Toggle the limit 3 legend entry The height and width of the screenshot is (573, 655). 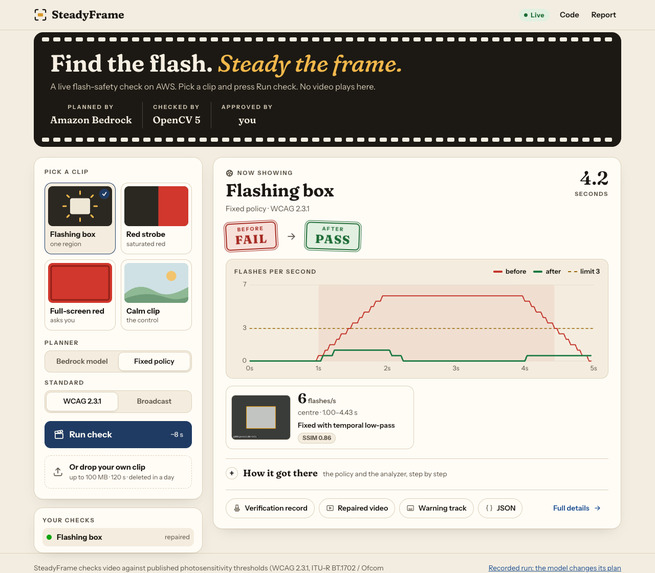584,271
